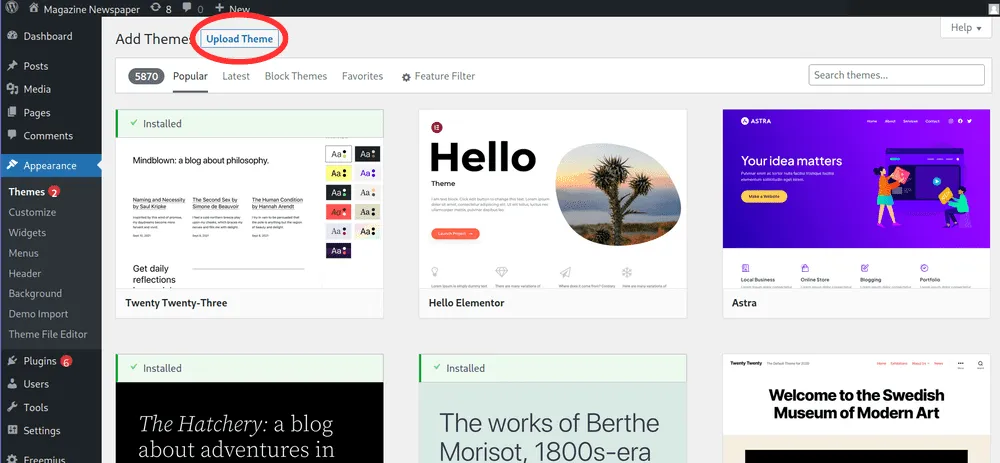The image size is (1000, 463).
Task: Click the Berthe Morisot theme screenshot
Action: tap(553, 422)
